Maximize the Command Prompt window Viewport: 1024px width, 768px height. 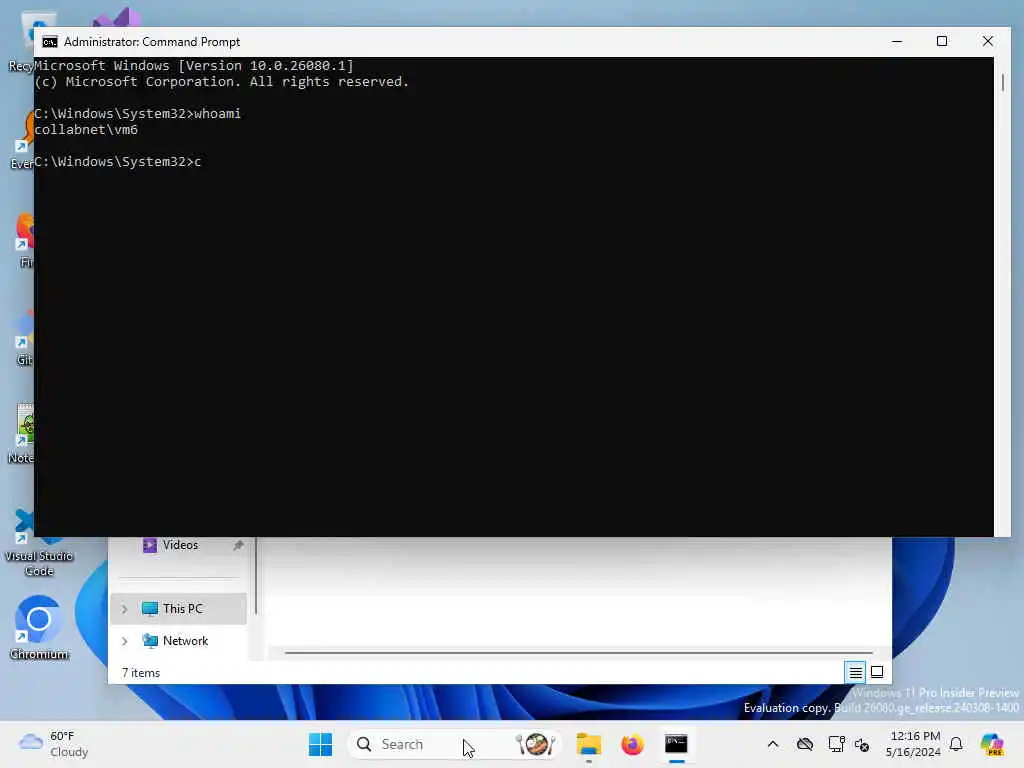942,42
